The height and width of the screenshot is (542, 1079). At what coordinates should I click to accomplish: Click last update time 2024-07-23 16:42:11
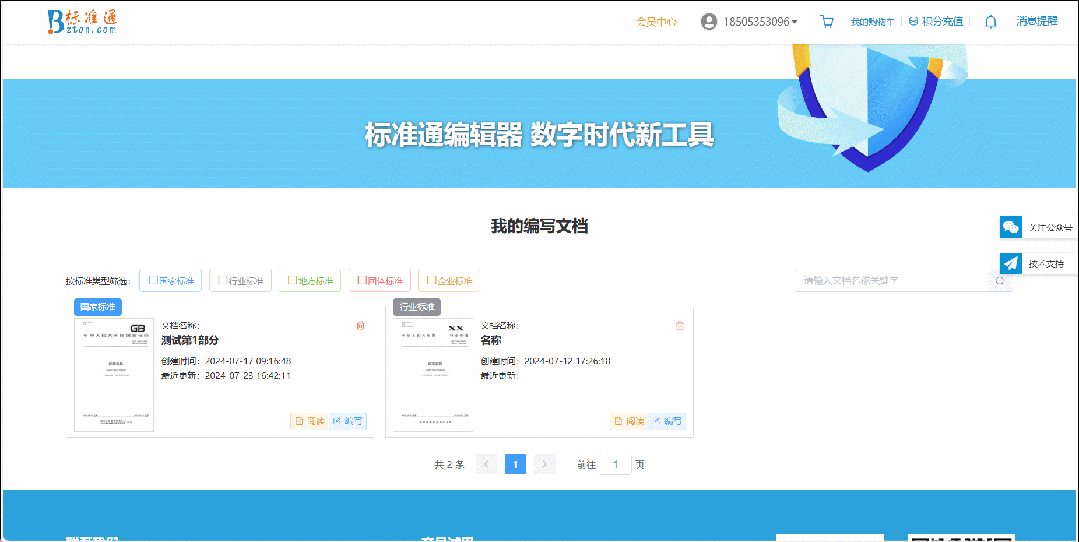tap(248, 376)
